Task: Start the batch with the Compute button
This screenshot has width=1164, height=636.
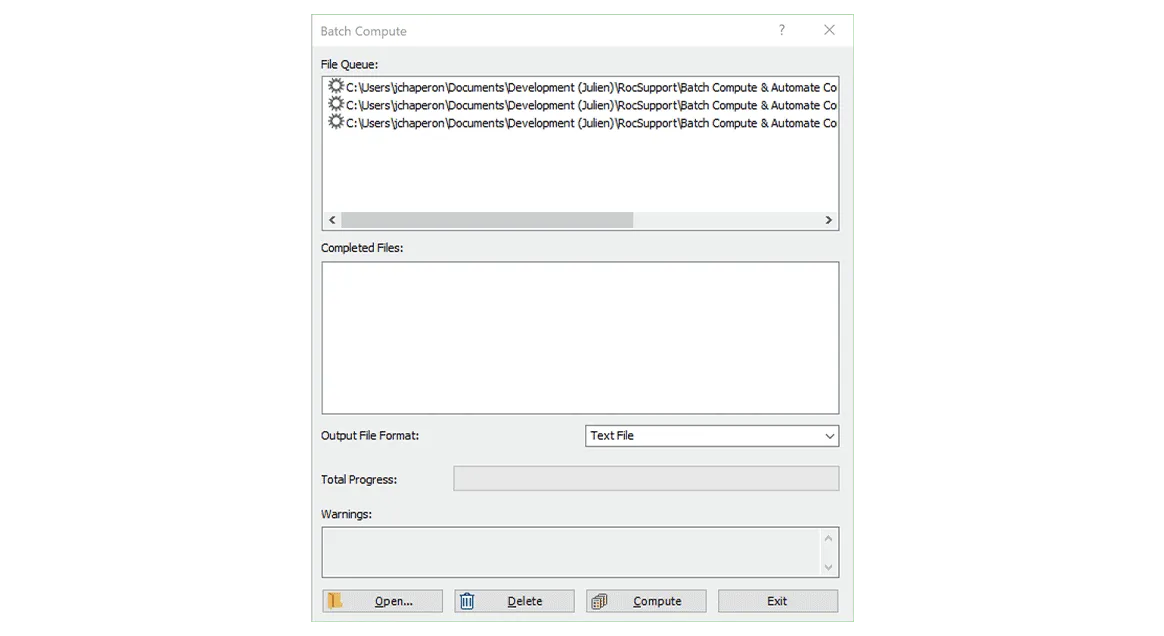Action: [x=646, y=600]
